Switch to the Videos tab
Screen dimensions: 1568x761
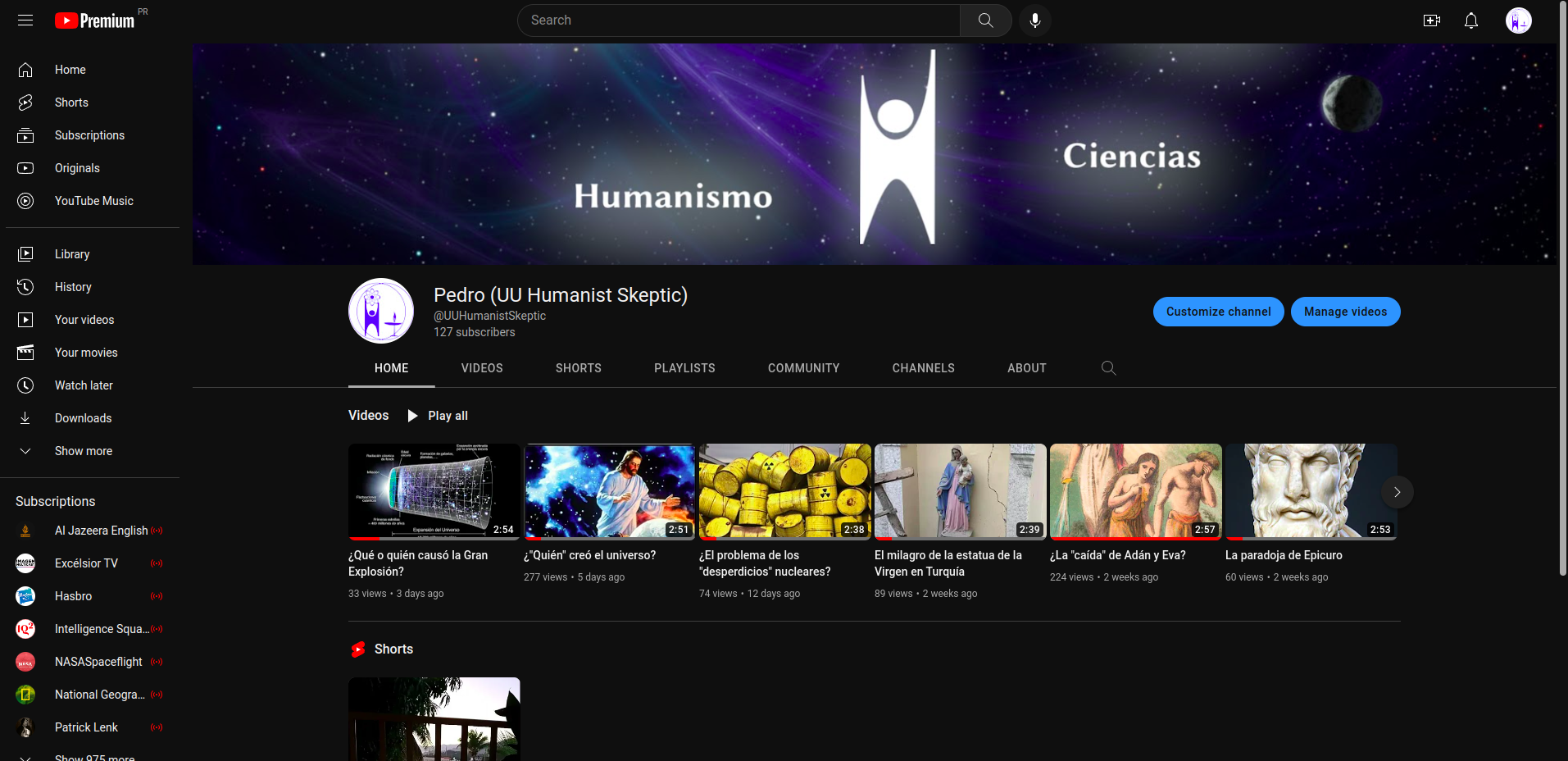[x=481, y=368]
